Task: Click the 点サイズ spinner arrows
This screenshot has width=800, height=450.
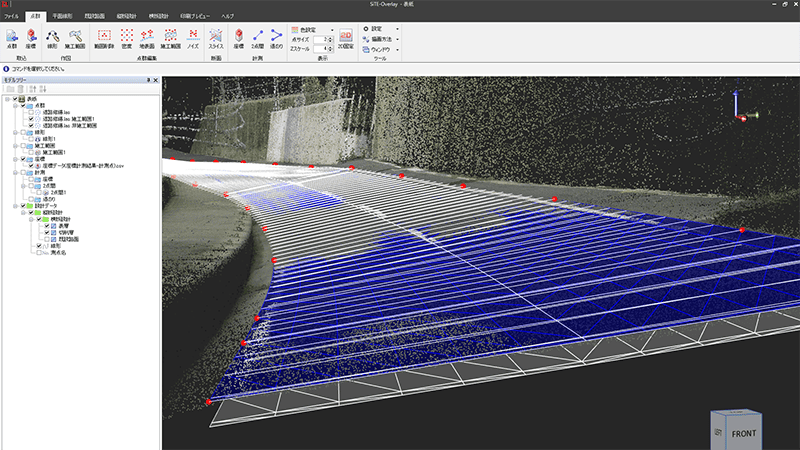Action: (x=331, y=39)
